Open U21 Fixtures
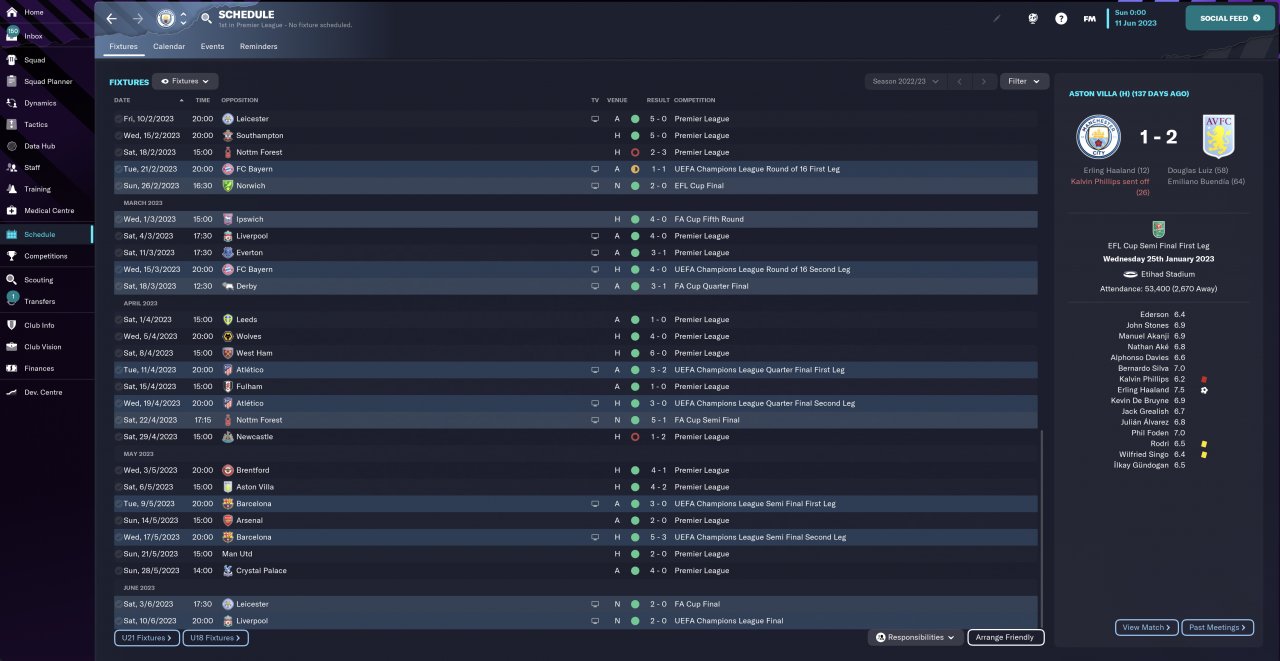Viewport: 1280px width, 661px height. click(x=147, y=637)
